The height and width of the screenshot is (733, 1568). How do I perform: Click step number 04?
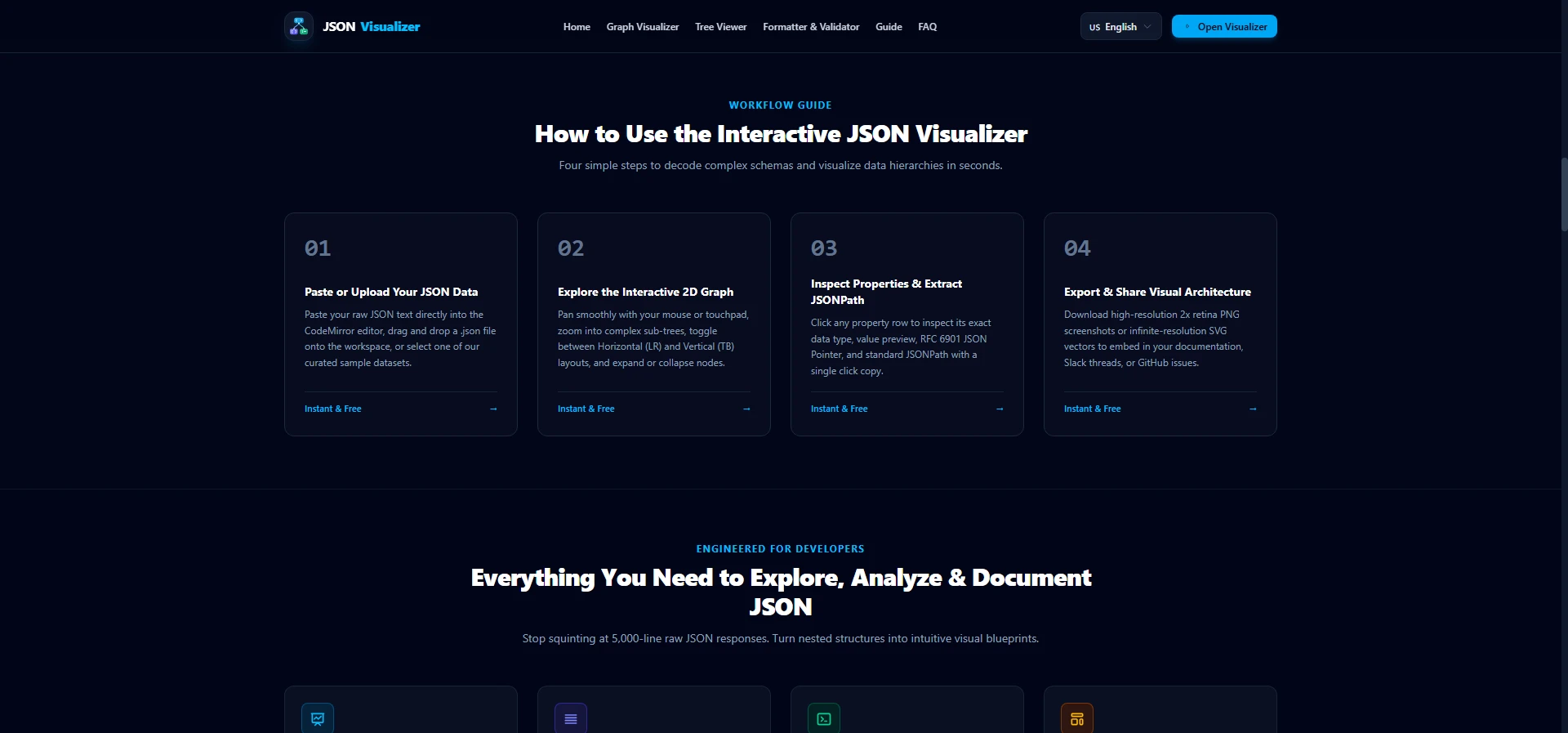coord(1077,248)
